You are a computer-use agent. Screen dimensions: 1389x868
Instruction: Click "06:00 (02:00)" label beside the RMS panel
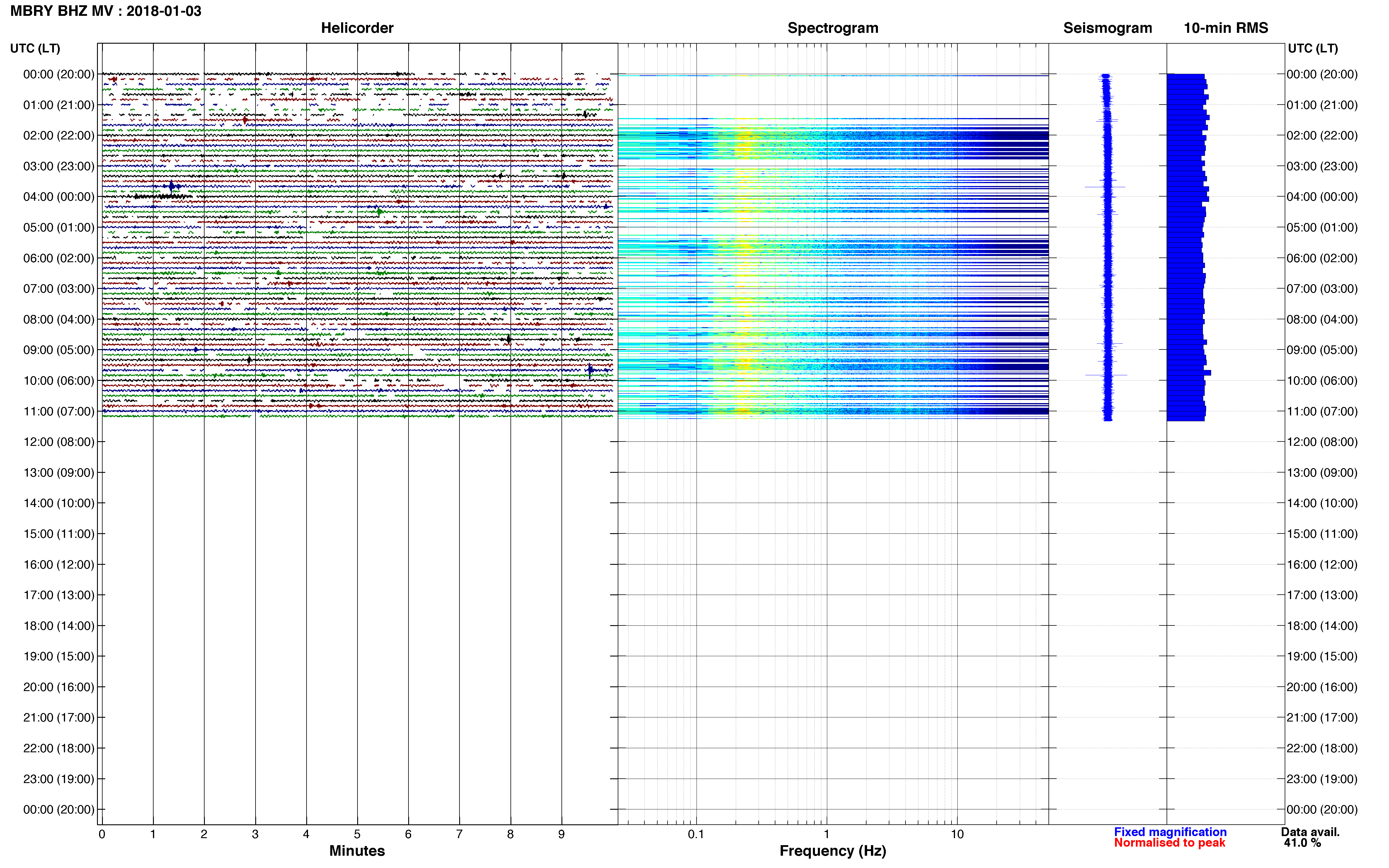[x=1322, y=258]
